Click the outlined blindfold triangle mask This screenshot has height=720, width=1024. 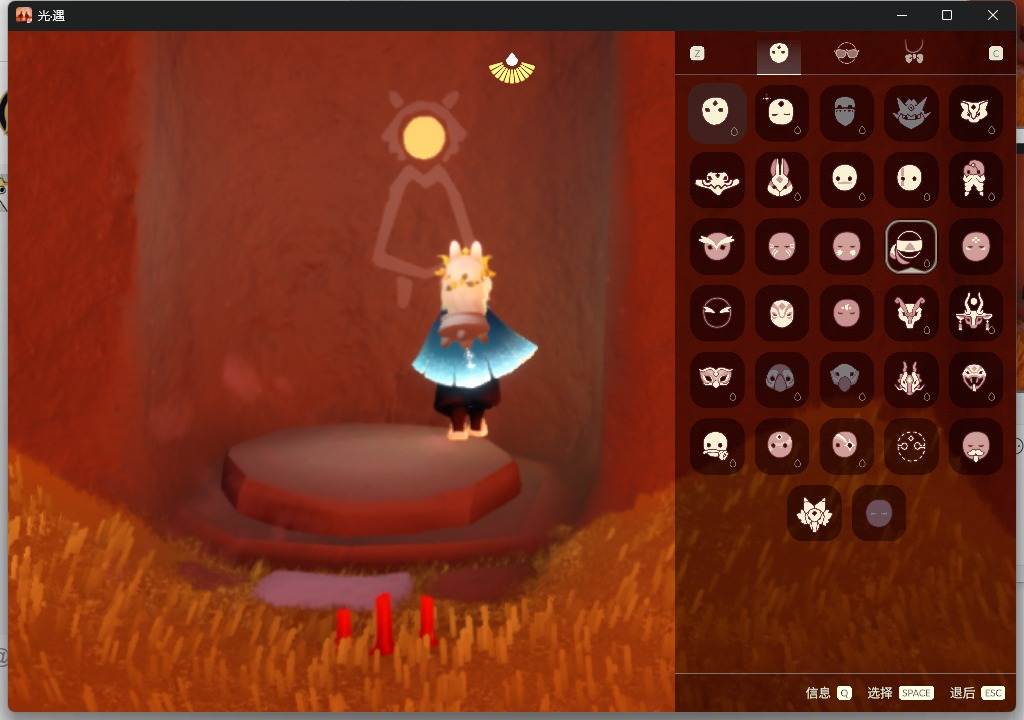click(910, 246)
